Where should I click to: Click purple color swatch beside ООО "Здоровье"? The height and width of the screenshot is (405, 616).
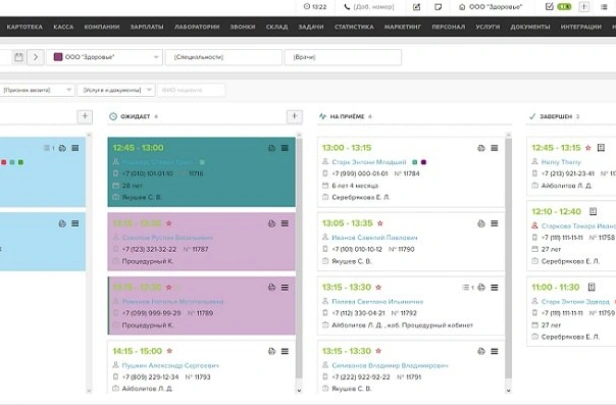[57, 57]
